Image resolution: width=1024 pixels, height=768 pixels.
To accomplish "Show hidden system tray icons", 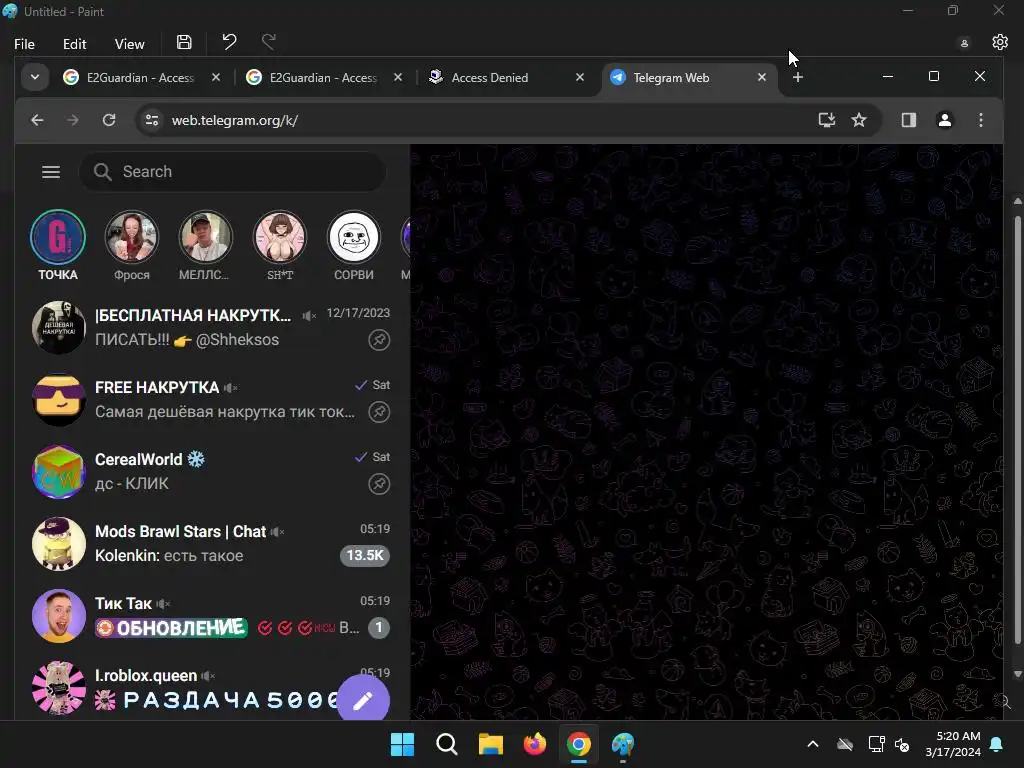I will tap(812, 744).
